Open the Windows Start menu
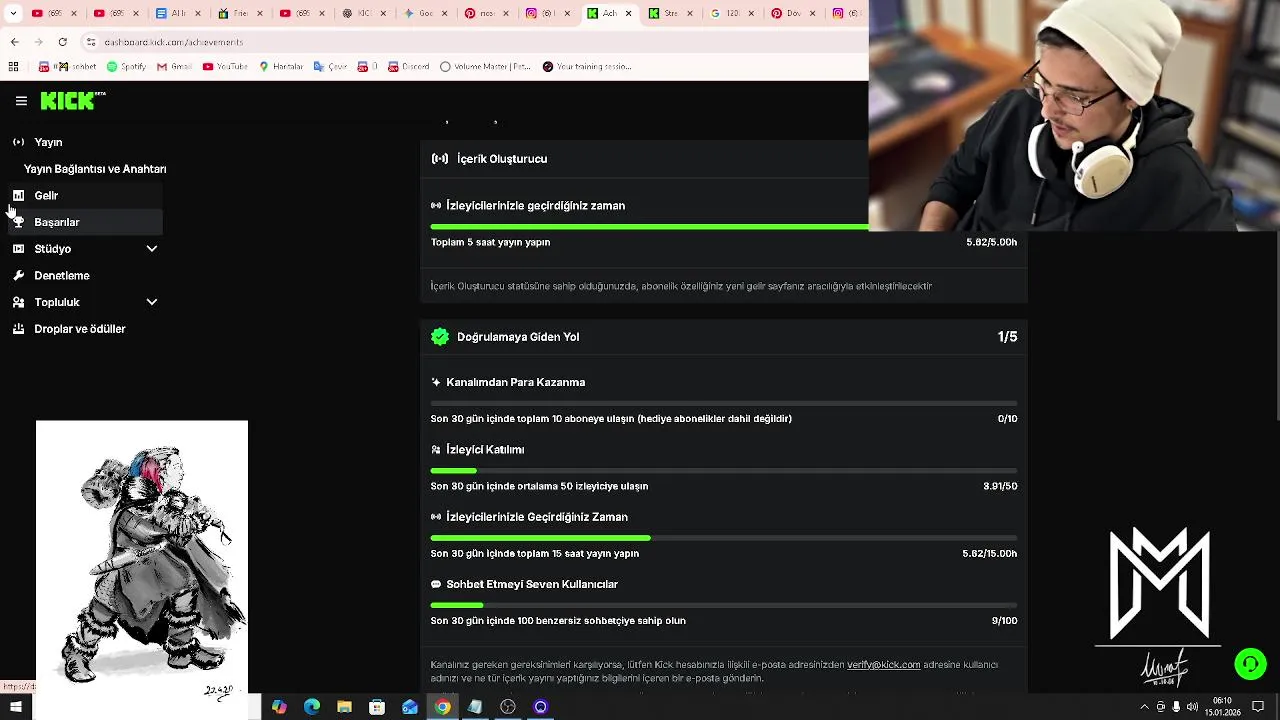The width and height of the screenshot is (1280, 720). tap(15, 707)
